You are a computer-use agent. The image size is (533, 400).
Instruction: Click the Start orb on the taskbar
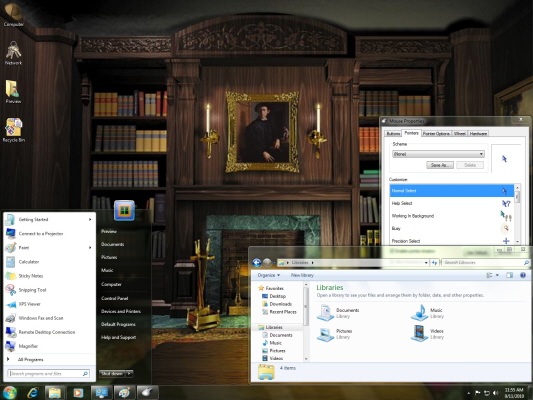[x=10, y=393]
